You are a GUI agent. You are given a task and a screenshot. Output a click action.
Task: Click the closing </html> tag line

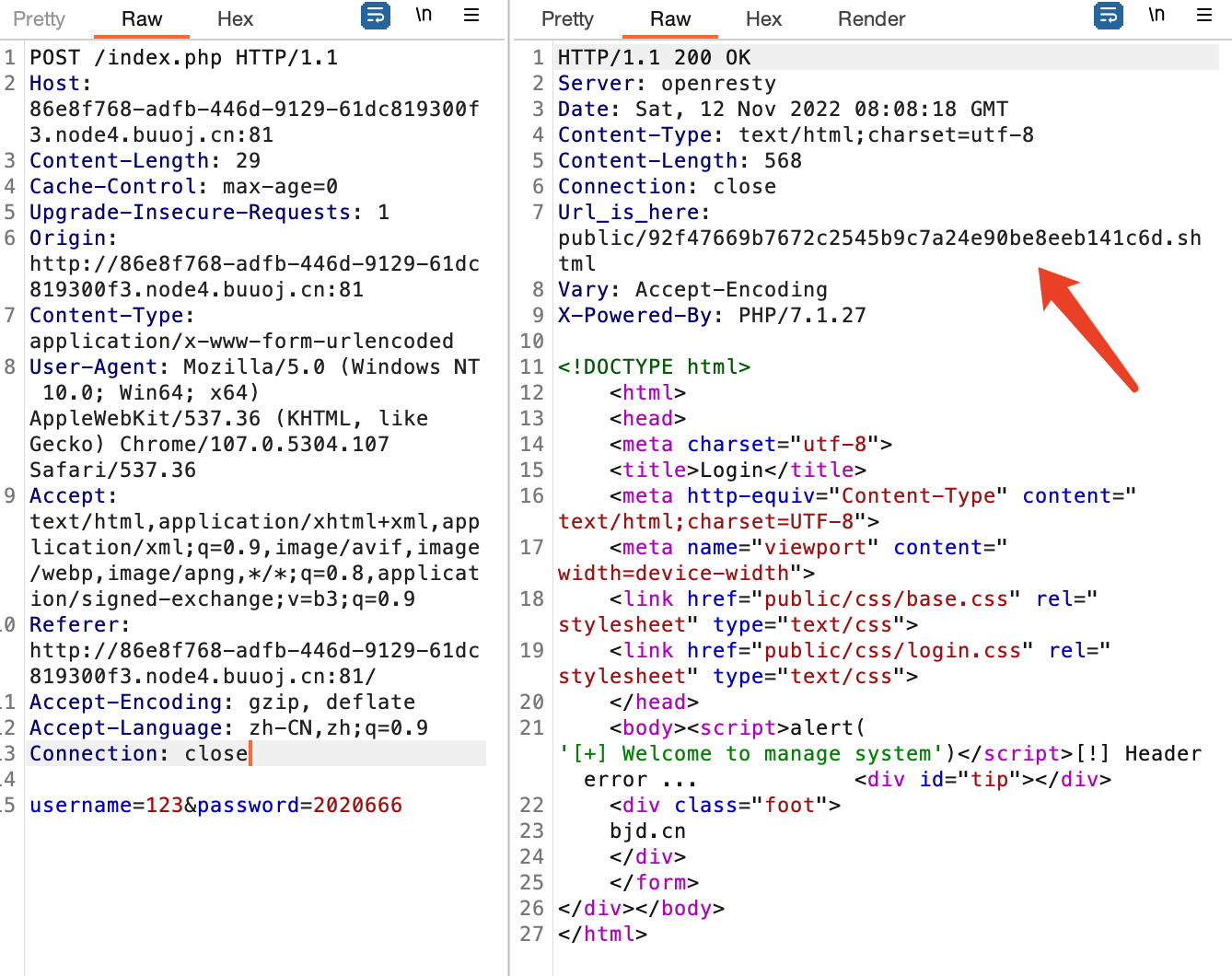click(603, 934)
